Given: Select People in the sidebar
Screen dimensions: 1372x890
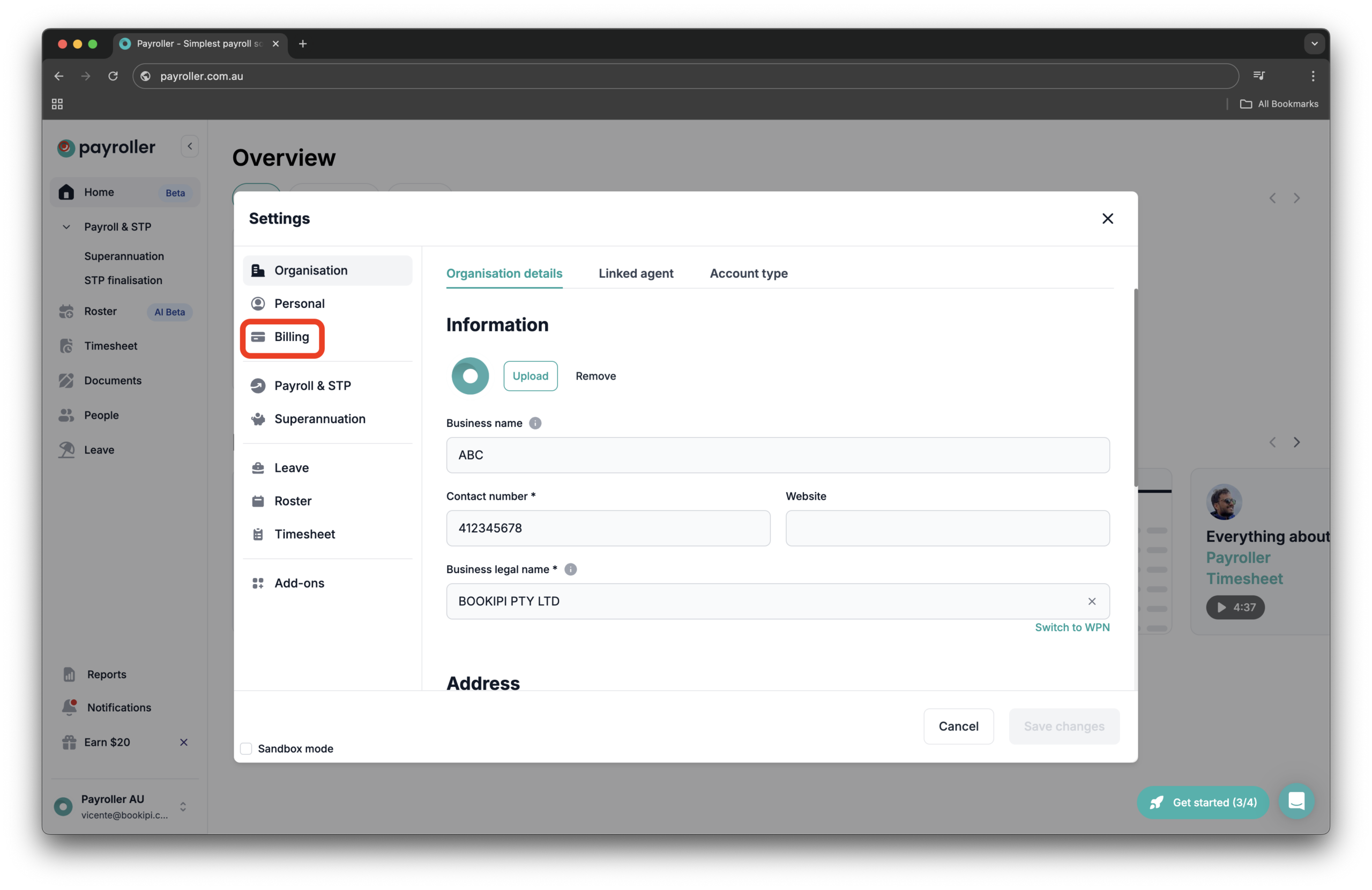Looking at the screenshot, I should click(x=101, y=415).
